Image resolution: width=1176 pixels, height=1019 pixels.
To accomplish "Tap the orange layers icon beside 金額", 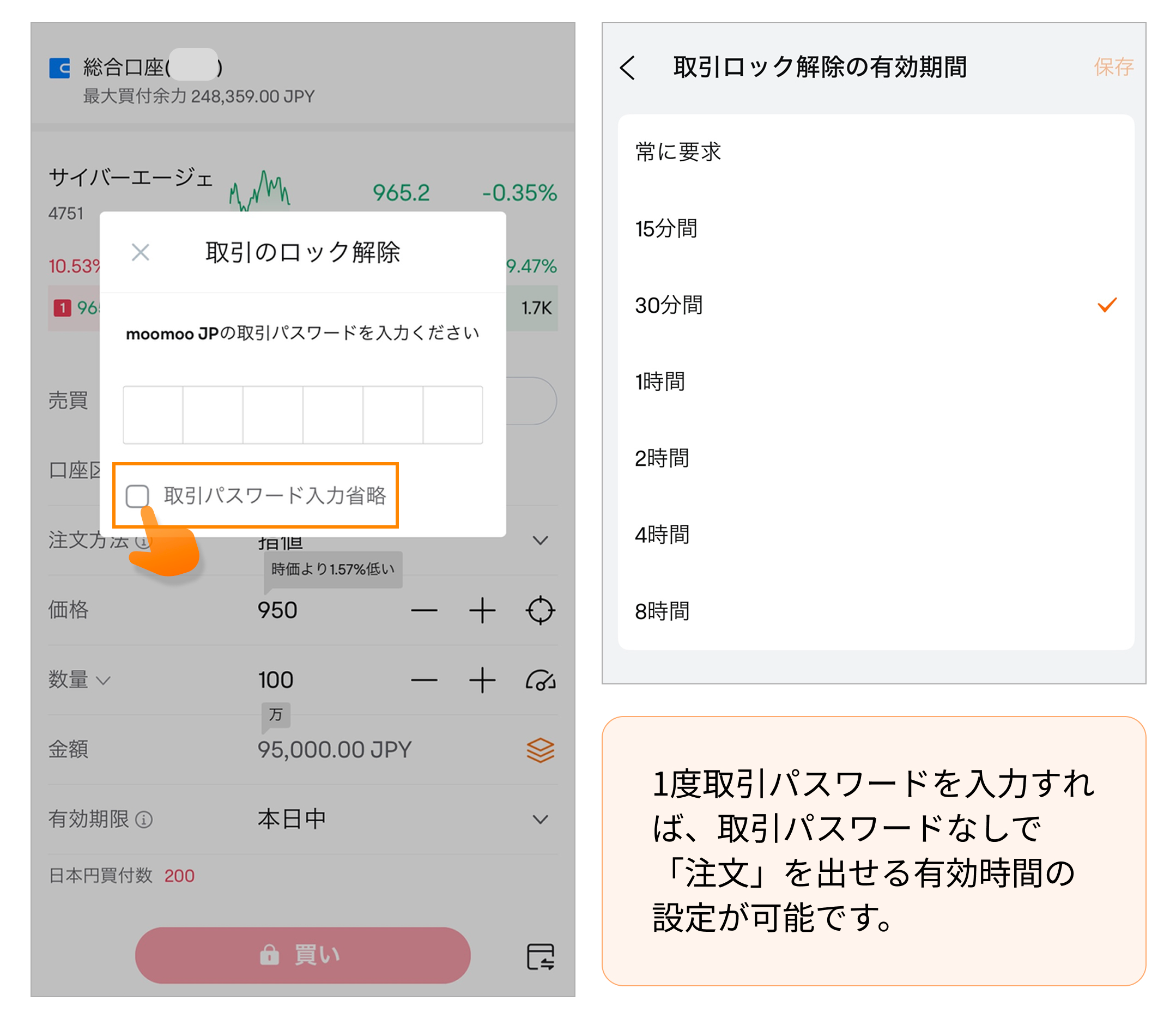I will (x=539, y=750).
